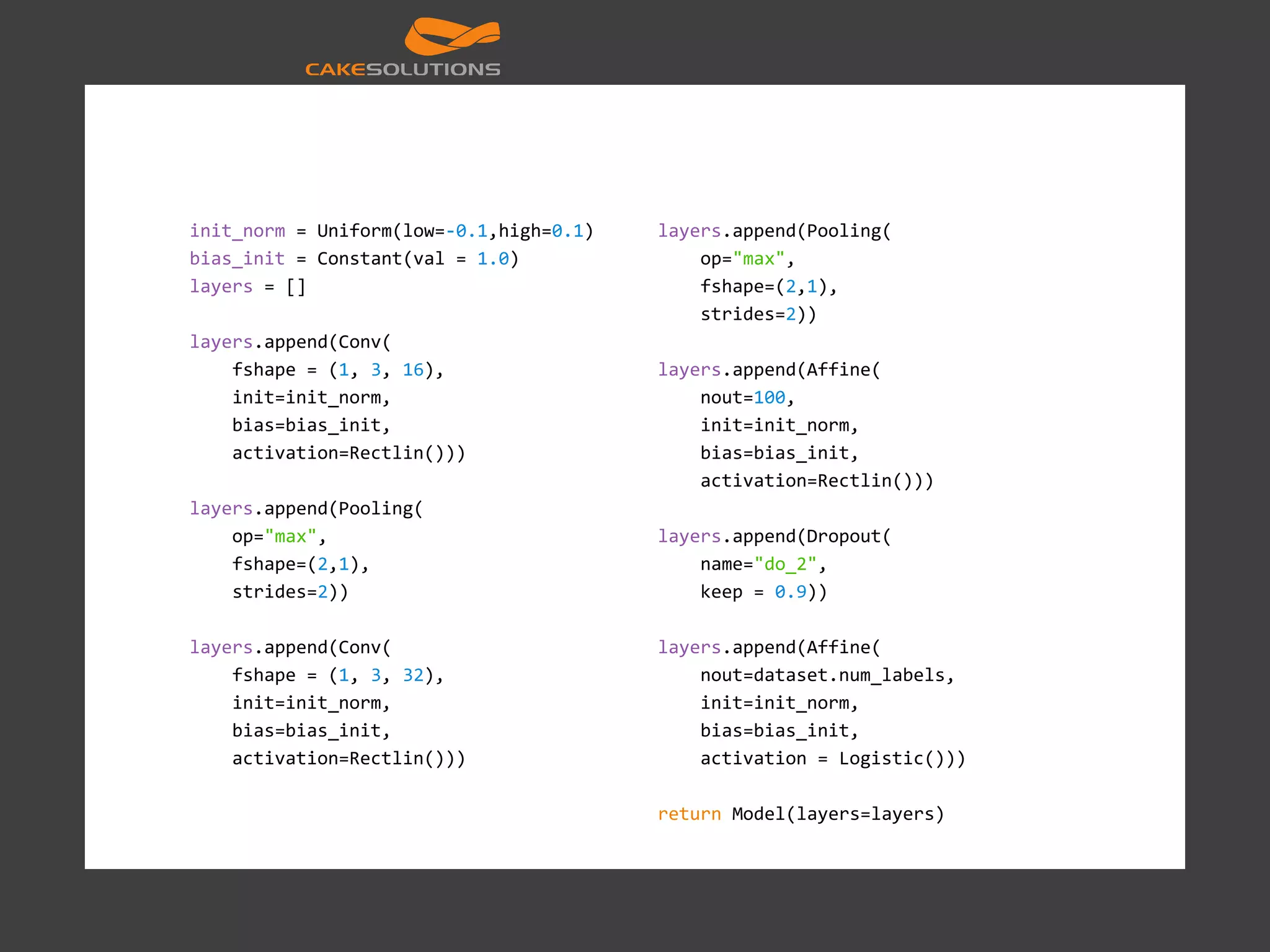Screen dimensions: 1270x952
Task: Click the 'layers = []' line
Action: pos(247,286)
